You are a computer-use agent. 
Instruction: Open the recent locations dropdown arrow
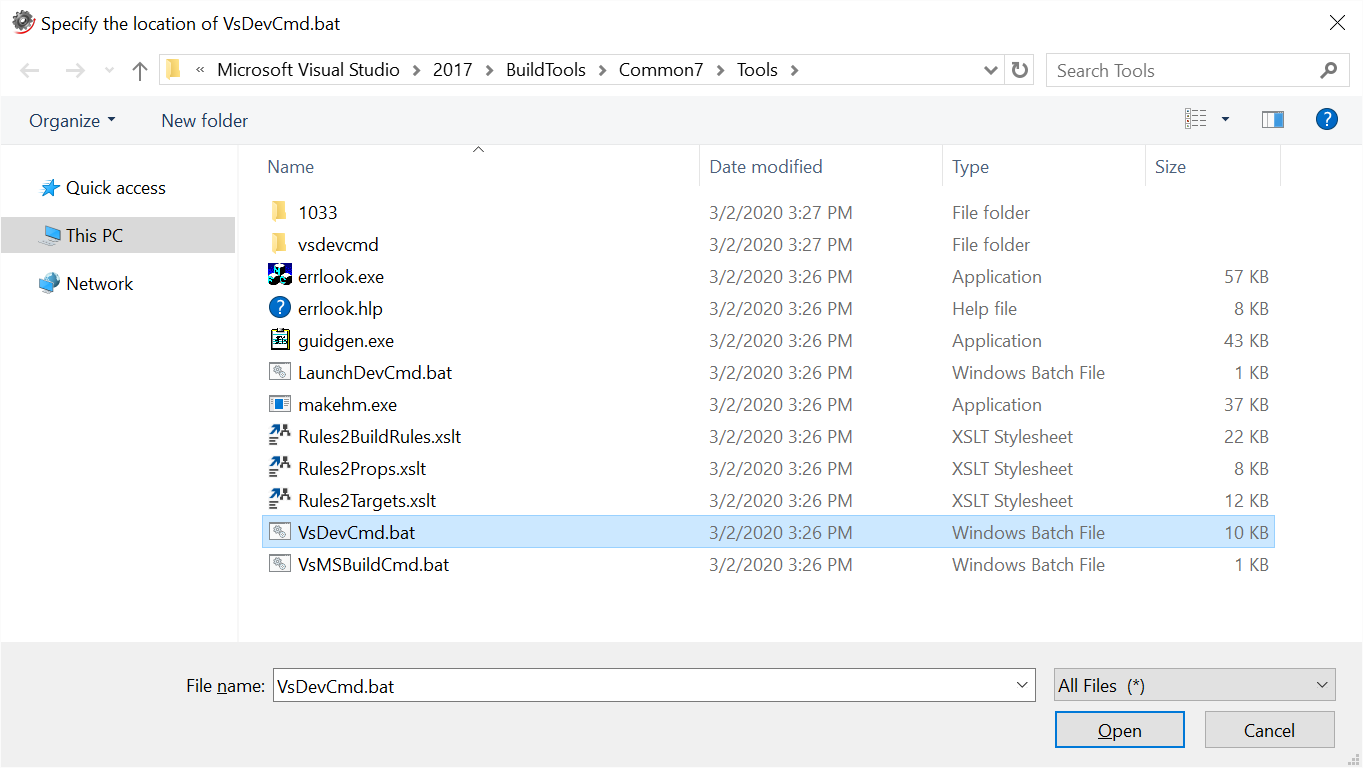pos(109,71)
